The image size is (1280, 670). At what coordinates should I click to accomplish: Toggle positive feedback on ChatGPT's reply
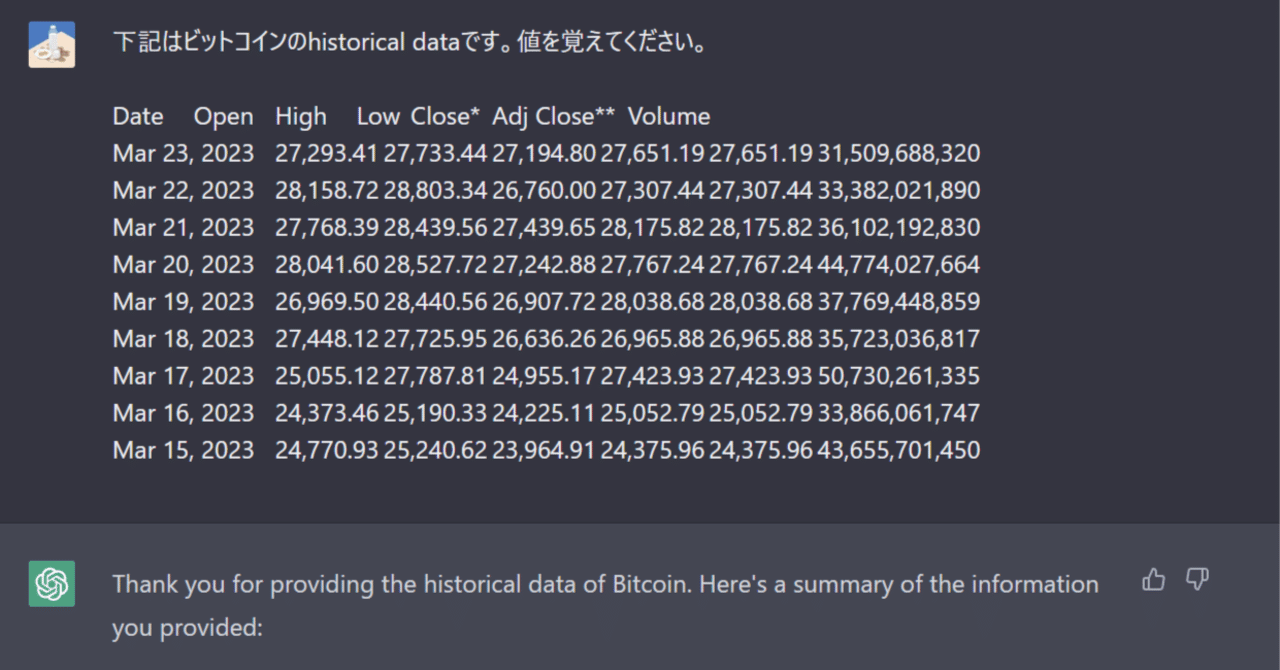(x=1153, y=580)
